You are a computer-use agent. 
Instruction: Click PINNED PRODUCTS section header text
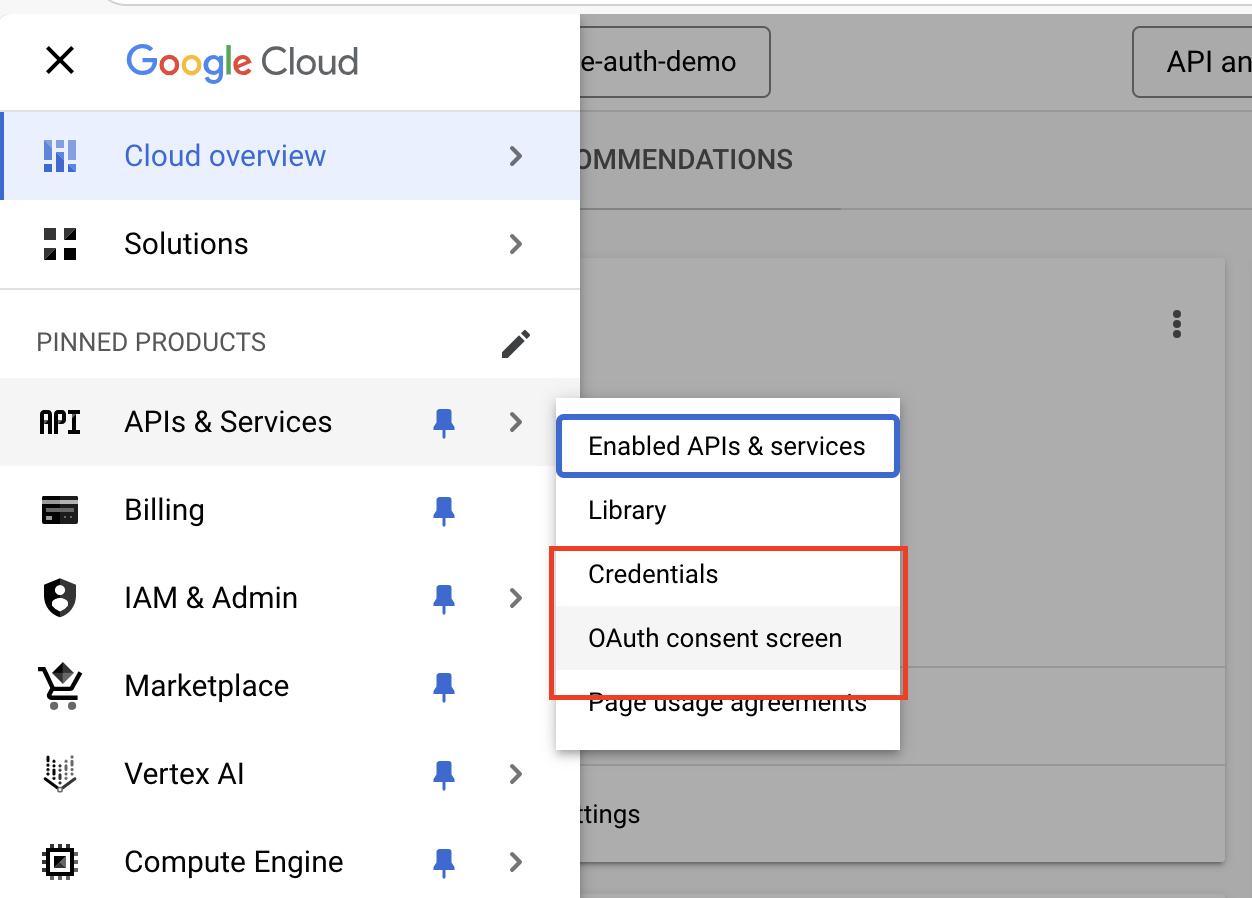151,342
